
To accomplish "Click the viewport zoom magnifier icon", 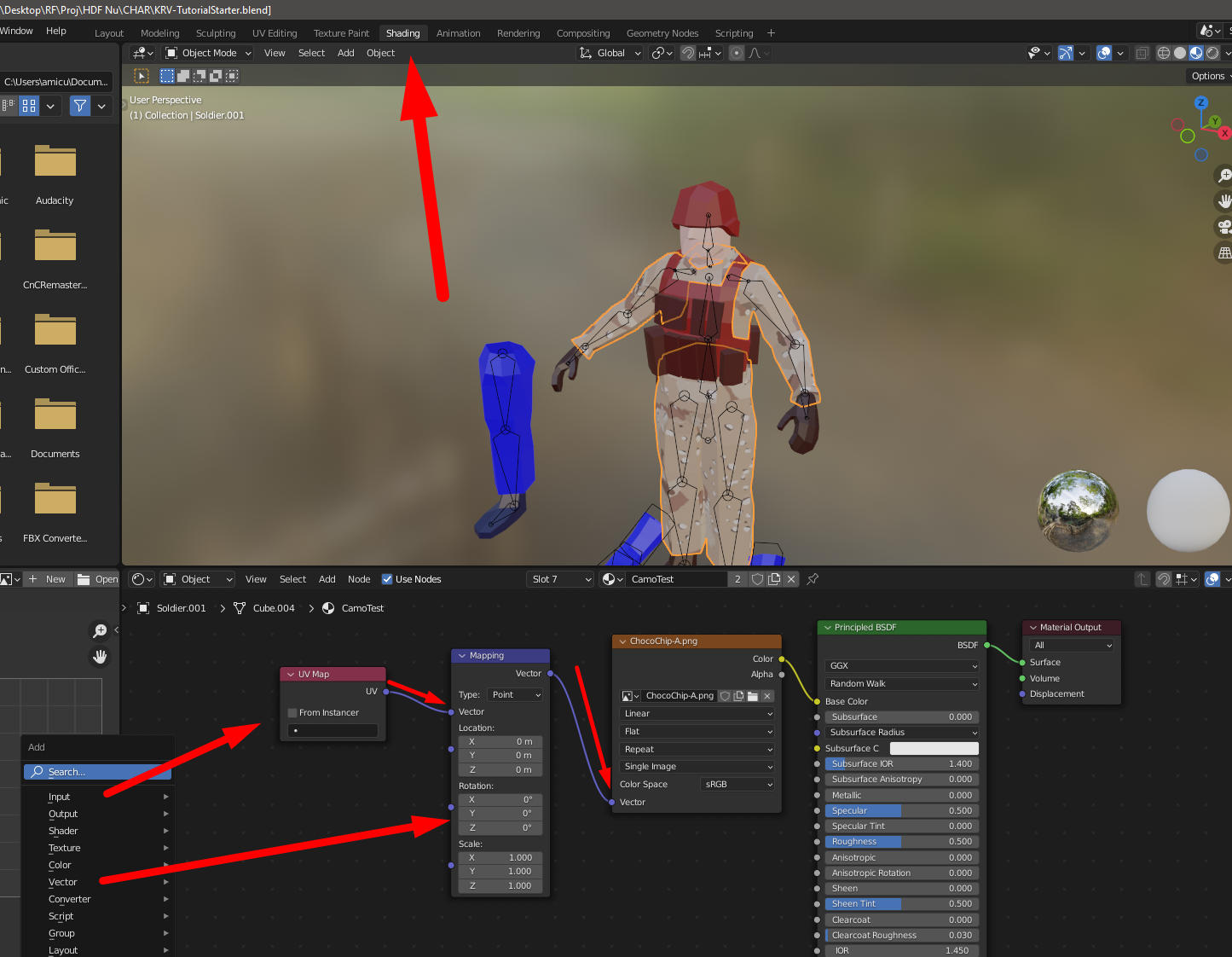I will (1224, 176).
